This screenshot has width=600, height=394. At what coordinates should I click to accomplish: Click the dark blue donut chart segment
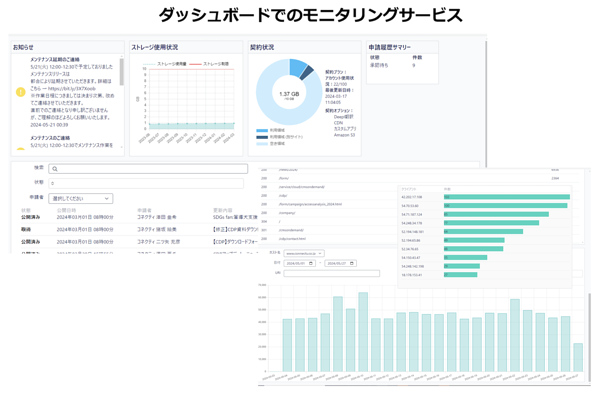pos(307,72)
